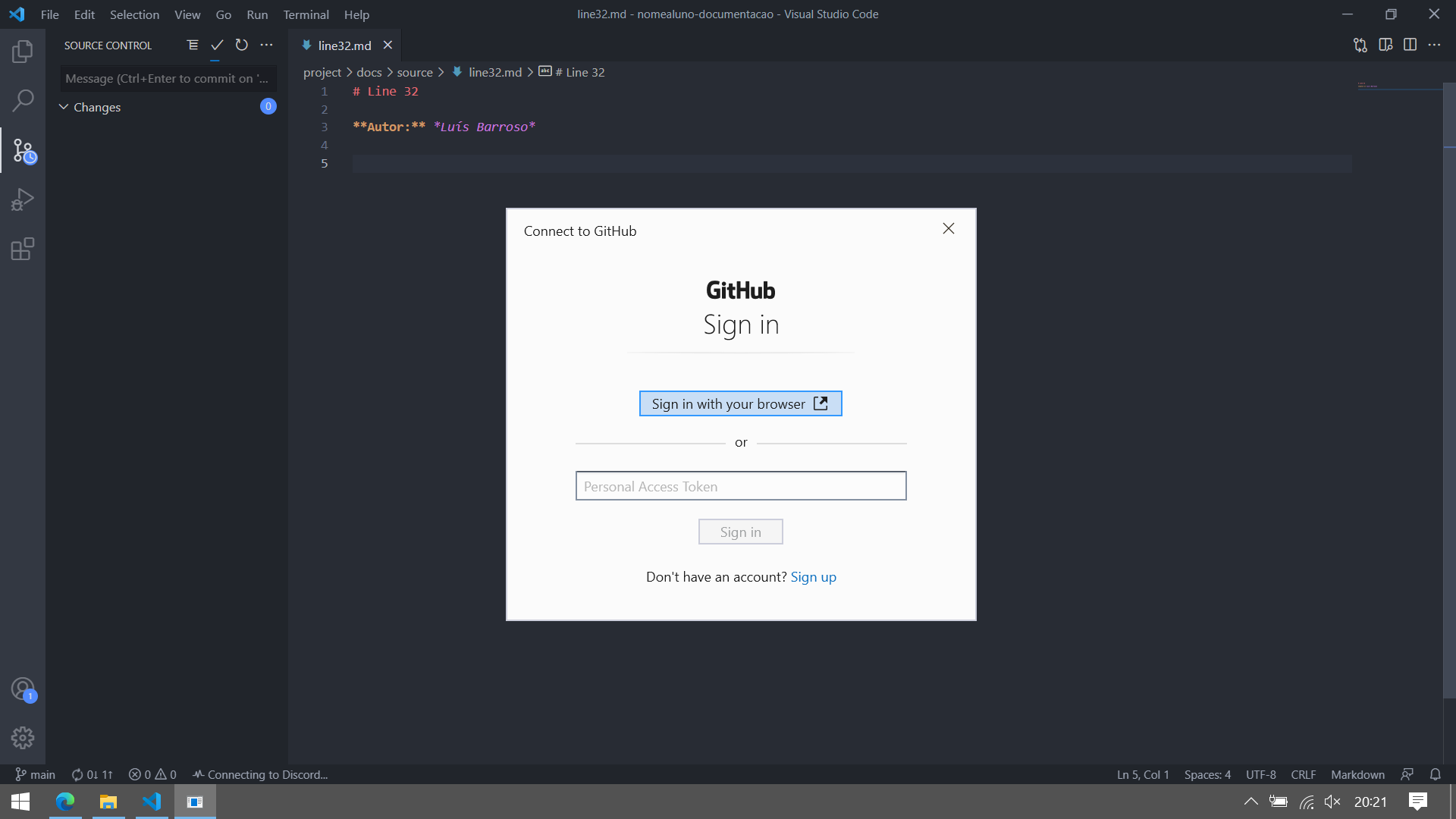Change indentation via Spaces: 4
The height and width of the screenshot is (819, 1456).
1207,774
